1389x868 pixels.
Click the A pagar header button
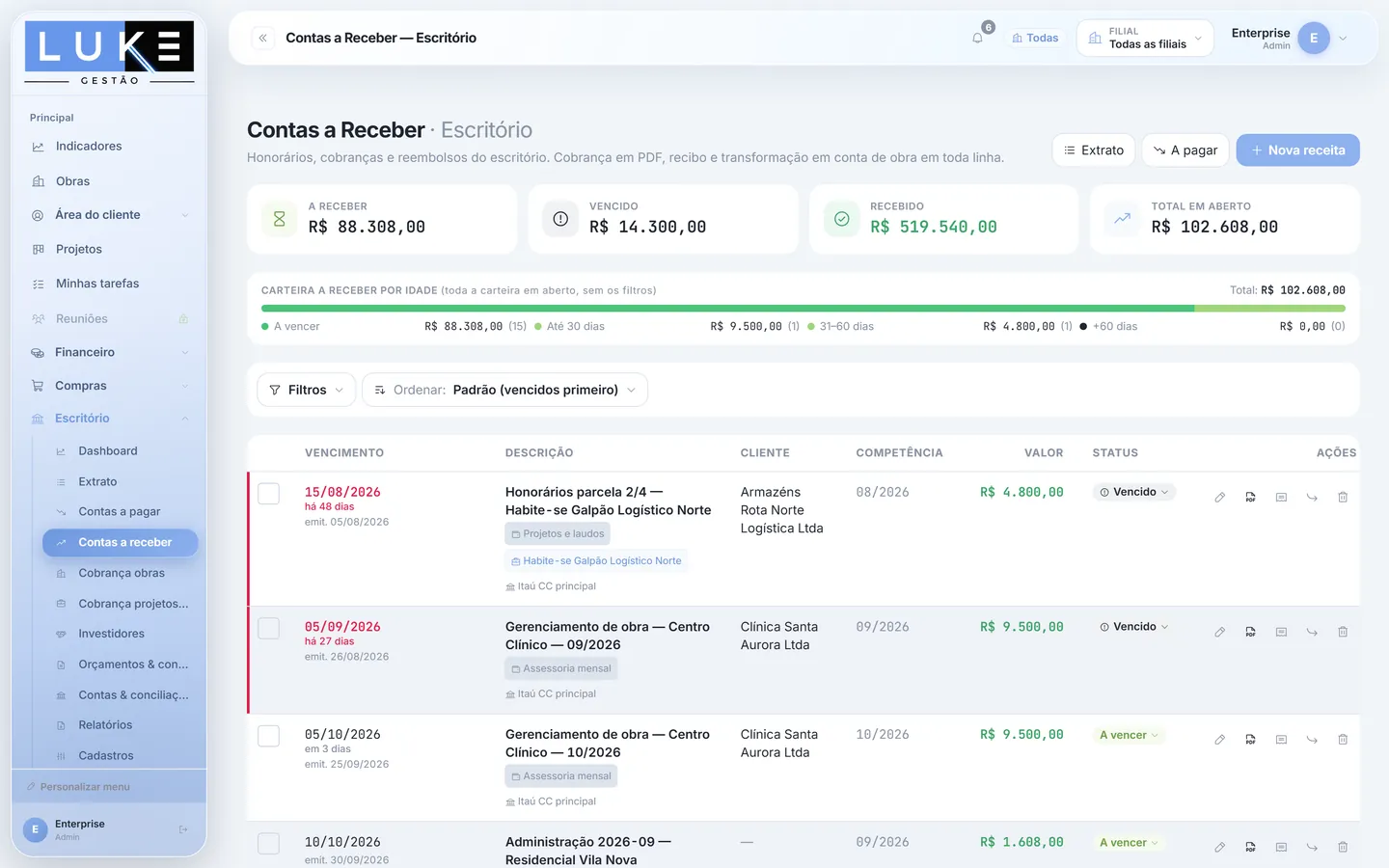(x=1185, y=150)
